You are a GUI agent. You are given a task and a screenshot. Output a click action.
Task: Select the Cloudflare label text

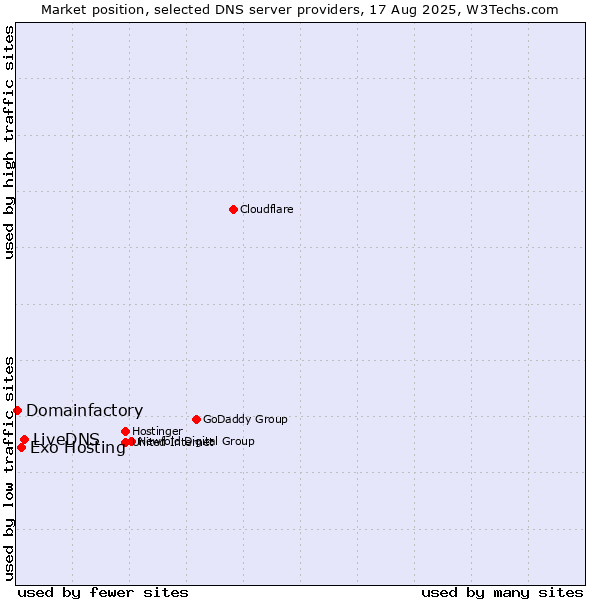point(267,209)
